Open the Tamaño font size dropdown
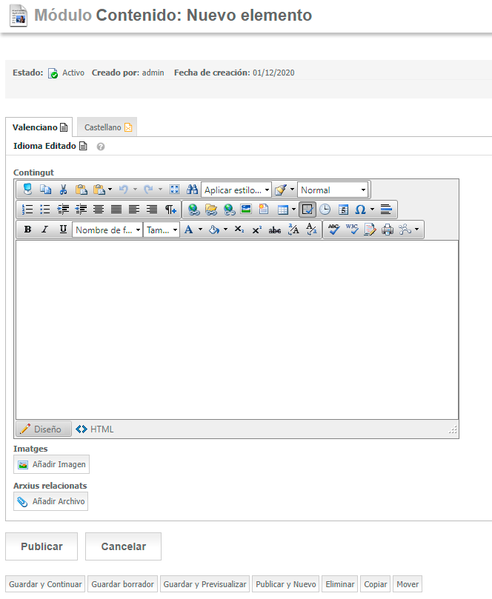This screenshot has height=599, width=492. click(161, 230)
